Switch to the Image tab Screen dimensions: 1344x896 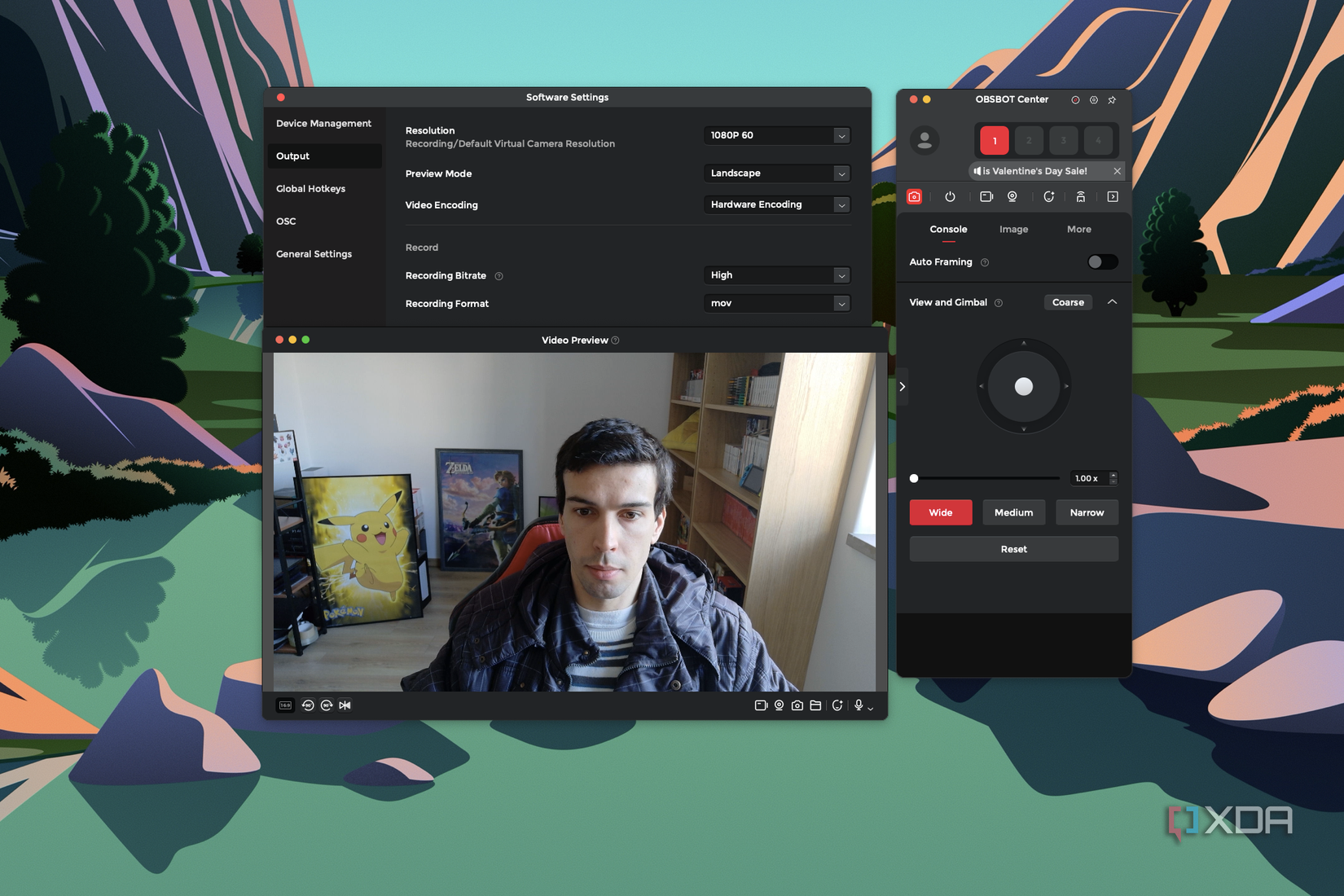[x=1013, y=229]
